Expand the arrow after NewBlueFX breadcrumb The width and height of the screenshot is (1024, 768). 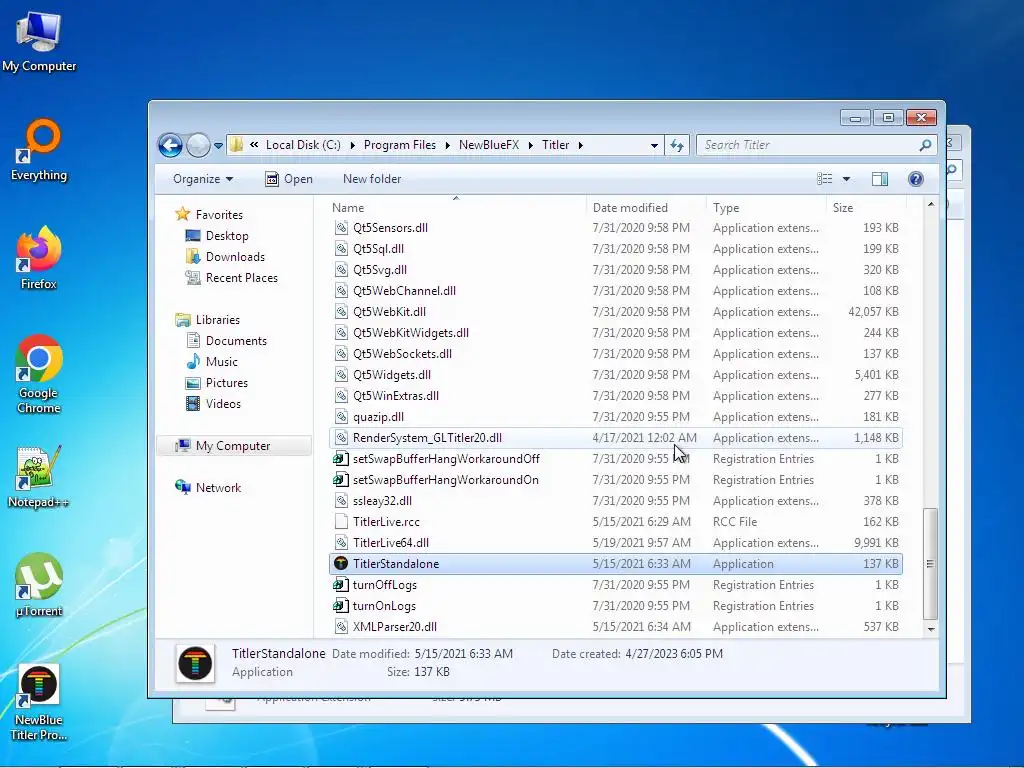pyautogui.click(x=530, y=145)
